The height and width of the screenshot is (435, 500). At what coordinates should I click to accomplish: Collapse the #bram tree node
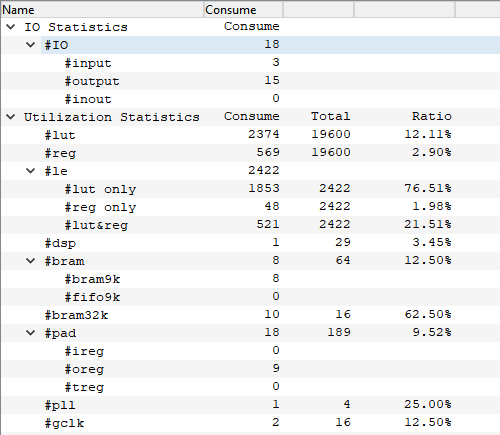click(30, 261)
